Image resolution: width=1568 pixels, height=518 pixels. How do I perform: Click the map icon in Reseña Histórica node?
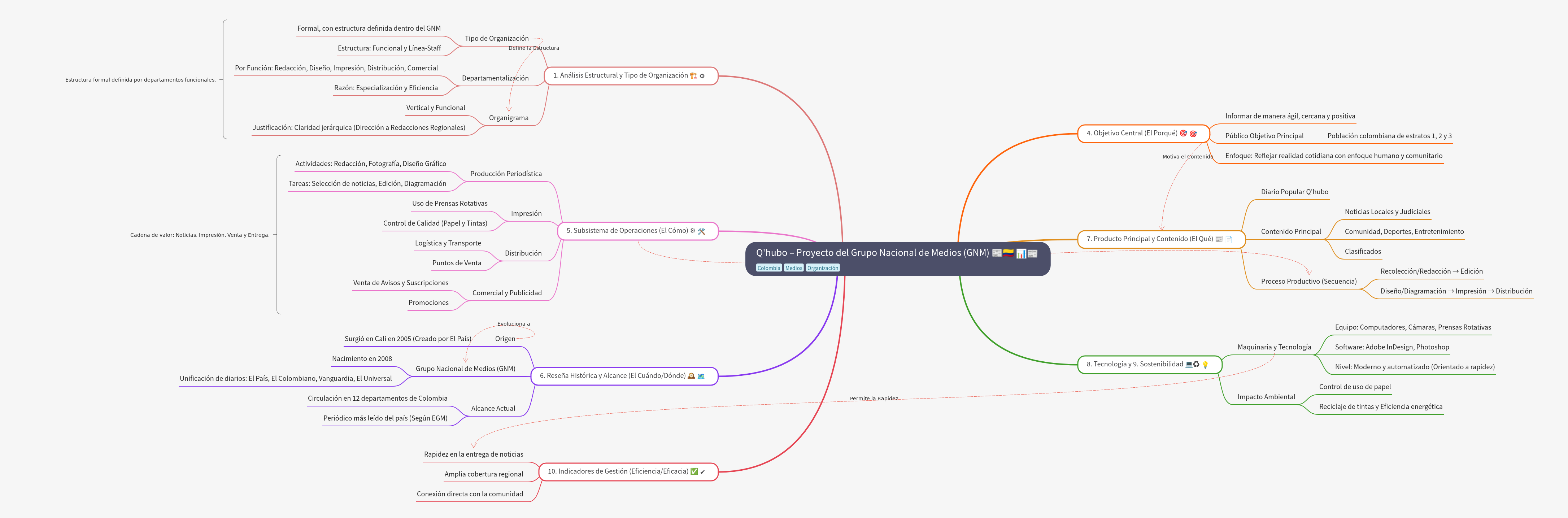coord(701,376)
